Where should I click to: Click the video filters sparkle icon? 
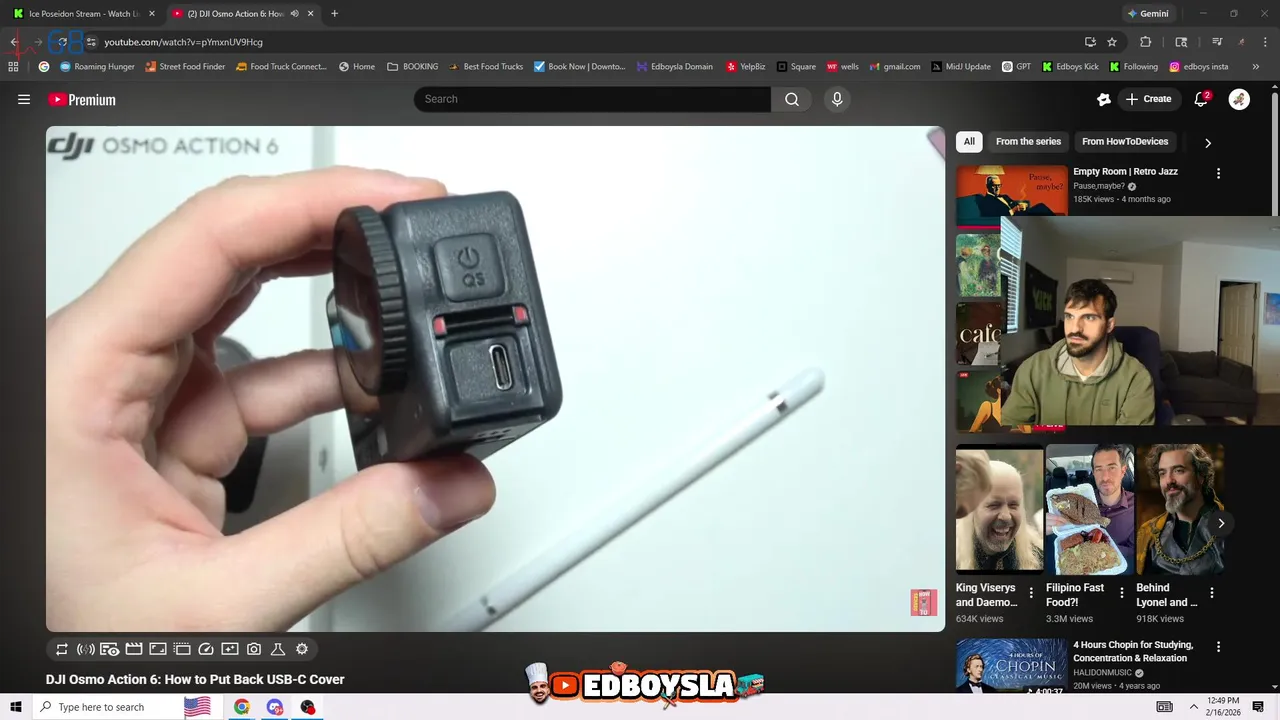pyautogui.click(x=230, y=649)
